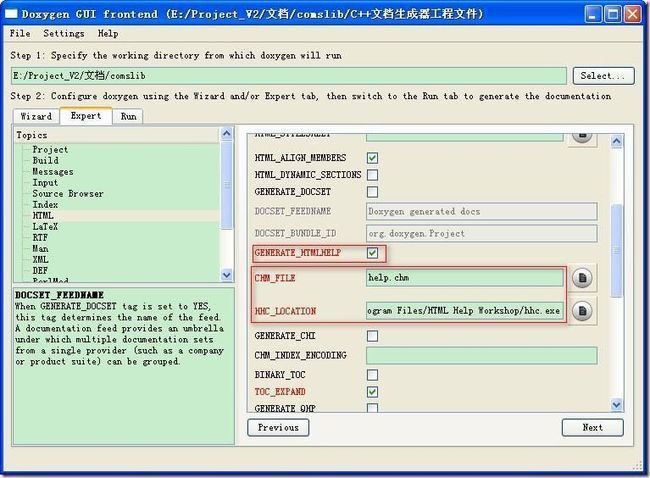Select the Expert tab
The height and width of the screenshot is (478, 650).
(x=86, y=116)
